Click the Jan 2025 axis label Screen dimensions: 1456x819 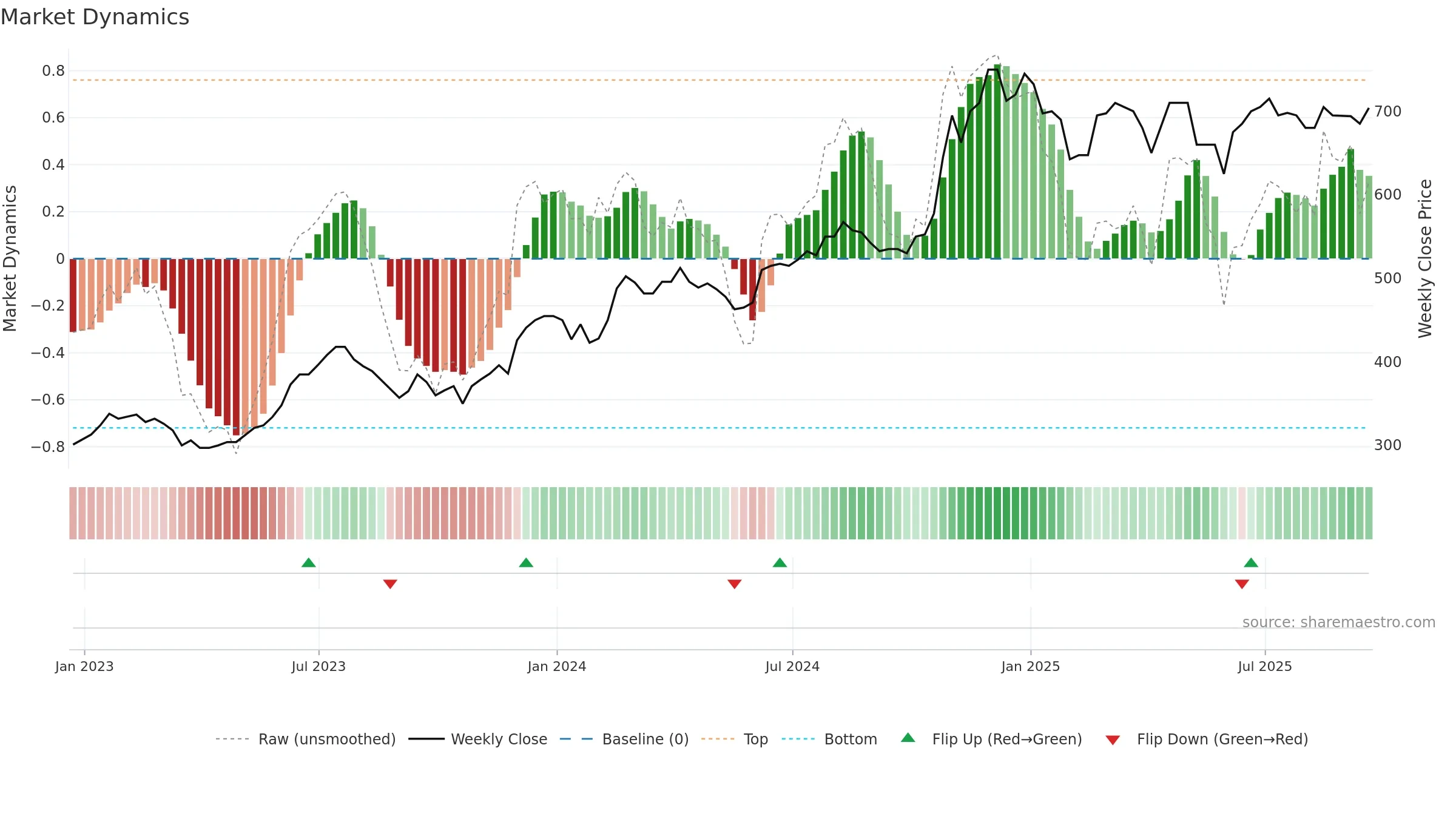point(1031,666)
